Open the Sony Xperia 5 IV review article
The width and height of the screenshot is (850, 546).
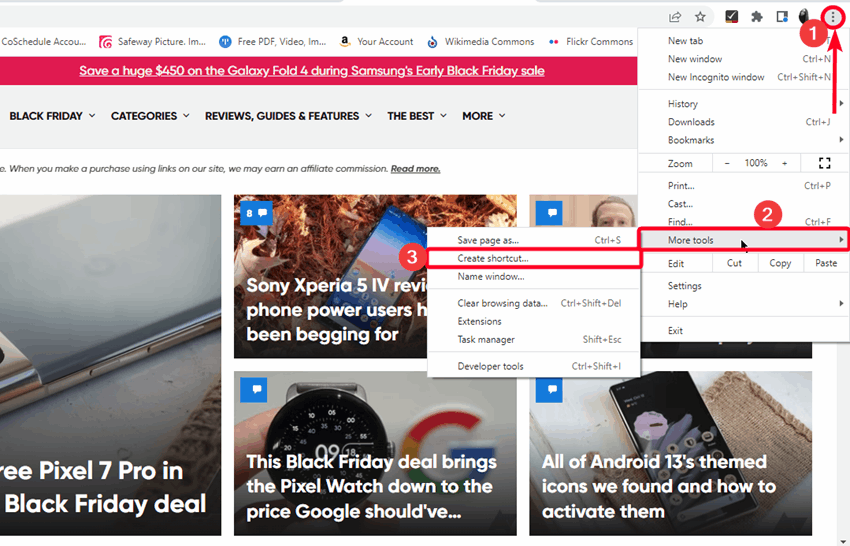(336, 310)
